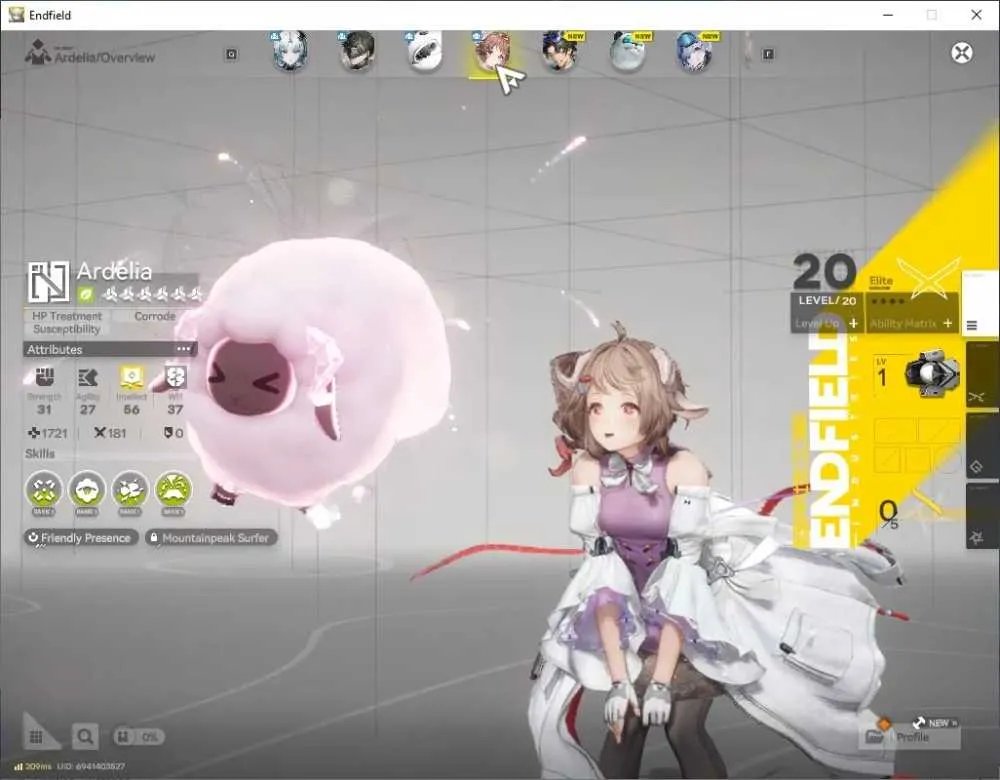The image size is (1000, 780).
Task: Open the grid menu icon at bottom left
Action: [x=36, y=737]
